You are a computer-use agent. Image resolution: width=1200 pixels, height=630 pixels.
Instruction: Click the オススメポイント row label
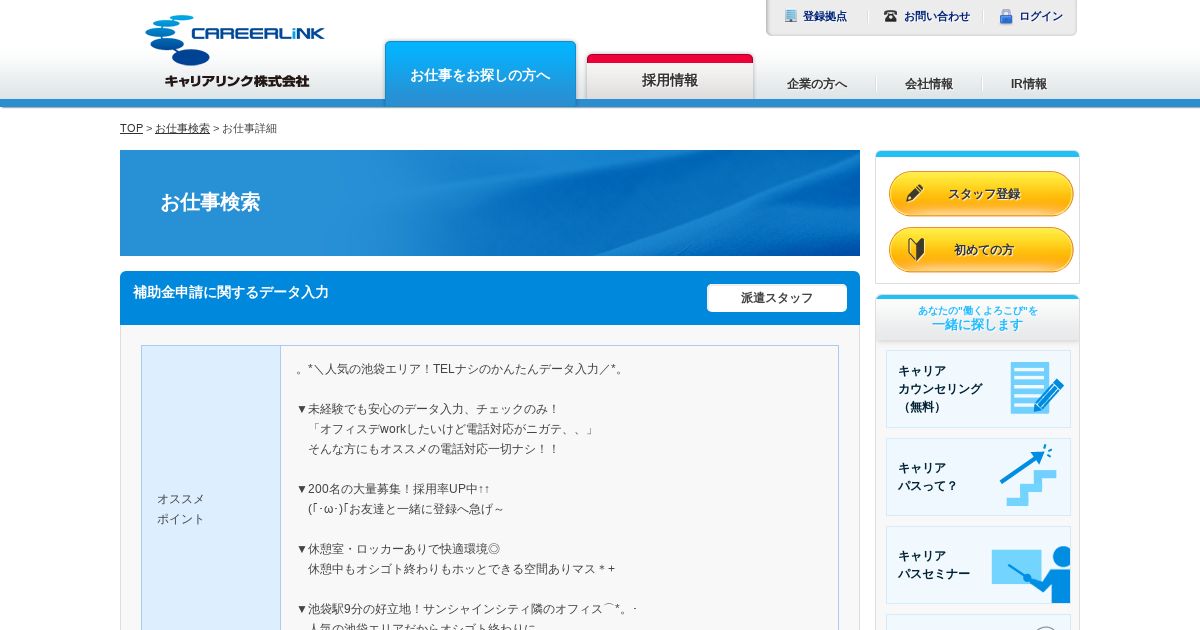tap(181, 509)
